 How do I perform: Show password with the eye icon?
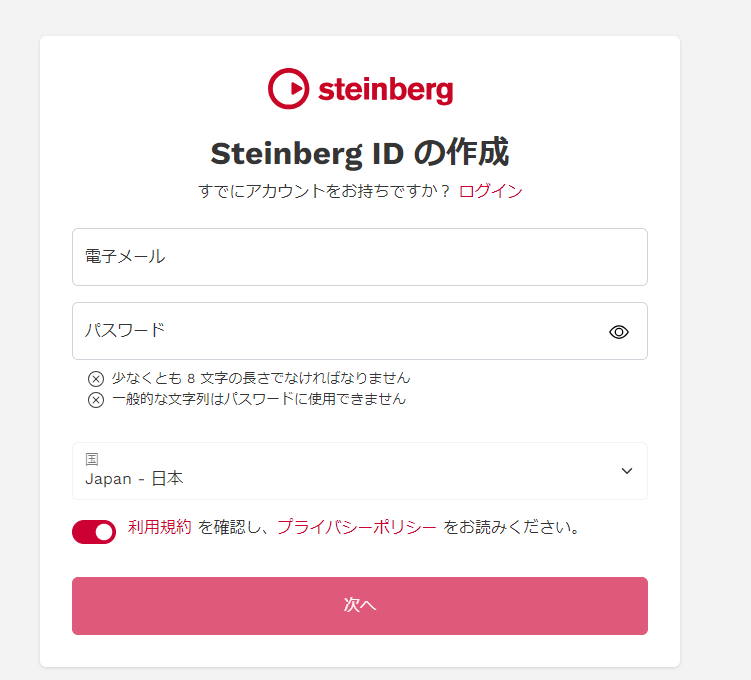tap(618, 332)
